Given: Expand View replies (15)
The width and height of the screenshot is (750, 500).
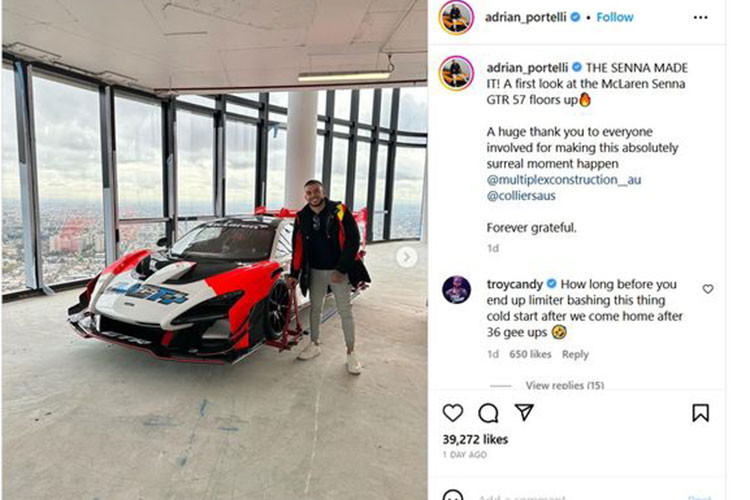Looking at the screenshot, I should point(564,385).
